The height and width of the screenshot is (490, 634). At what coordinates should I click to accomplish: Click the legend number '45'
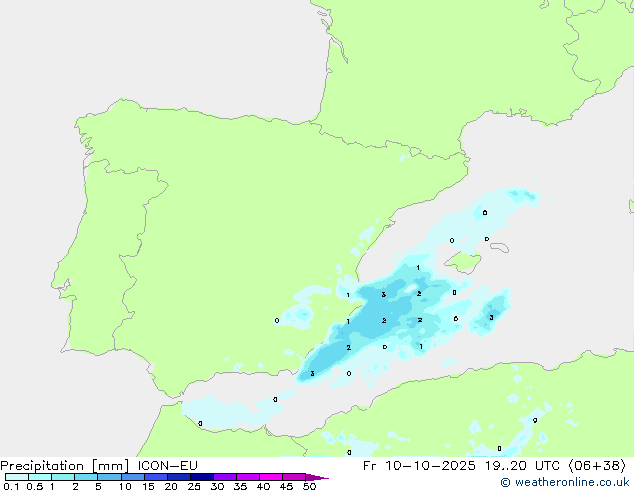tap(286, 486)
